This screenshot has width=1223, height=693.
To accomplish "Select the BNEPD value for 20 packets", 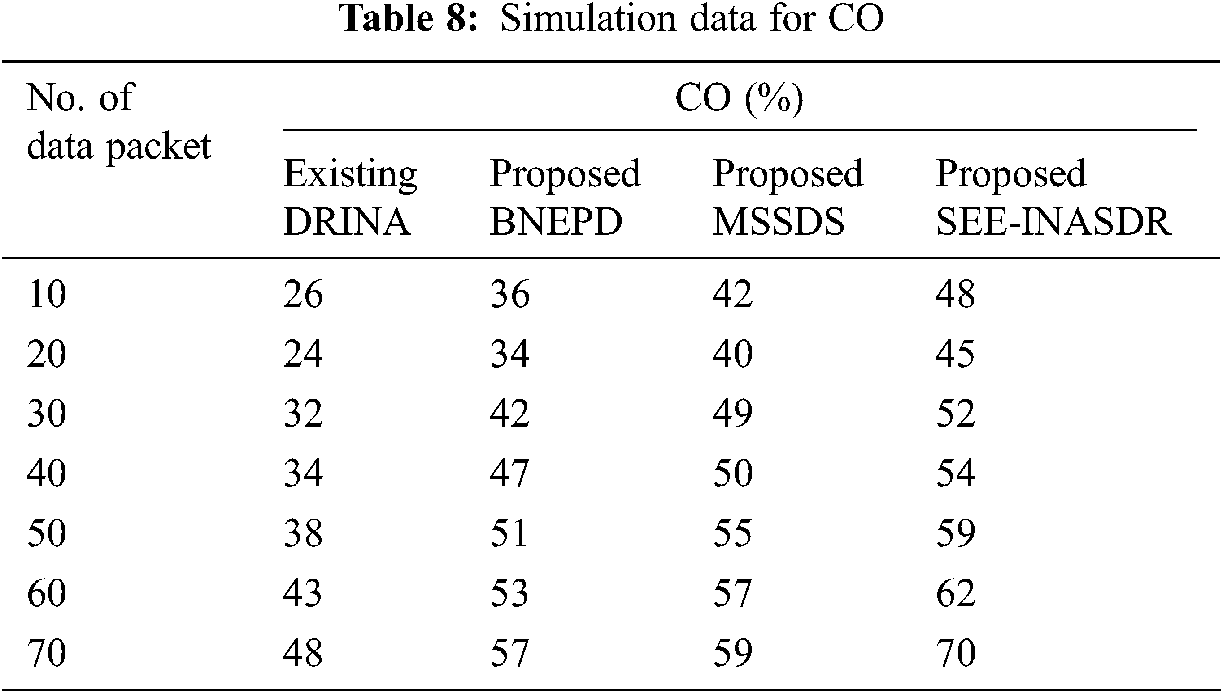I will (x=509, y=356).
